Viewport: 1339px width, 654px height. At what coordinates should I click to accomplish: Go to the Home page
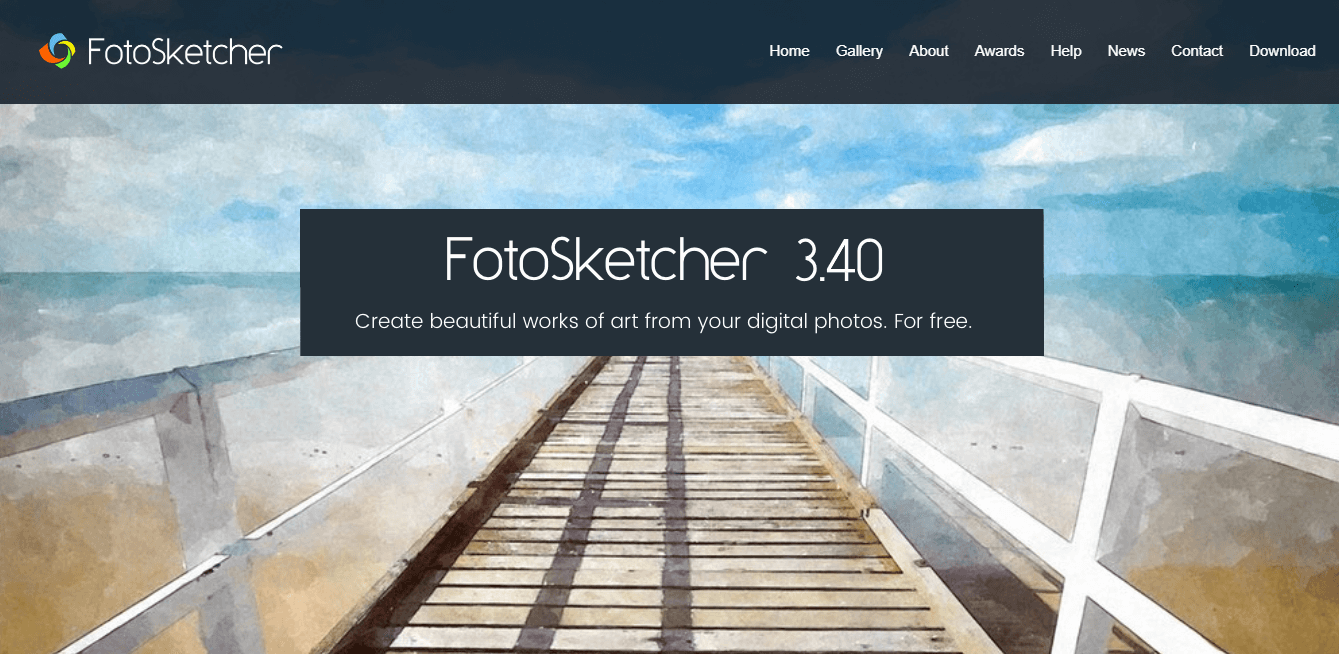(x=789, y=51)
